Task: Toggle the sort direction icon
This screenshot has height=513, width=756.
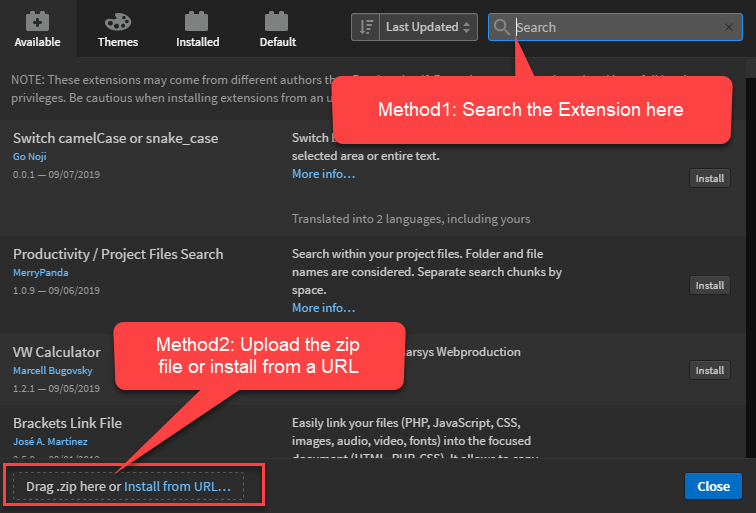Action: [x=366, y=27]
